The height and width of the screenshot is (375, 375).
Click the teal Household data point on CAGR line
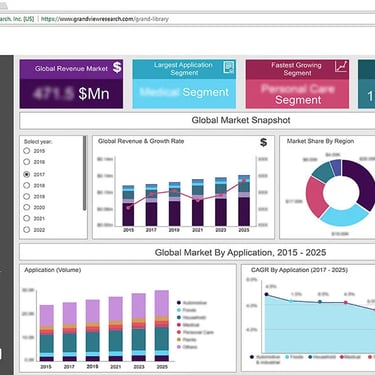[320, 302]
